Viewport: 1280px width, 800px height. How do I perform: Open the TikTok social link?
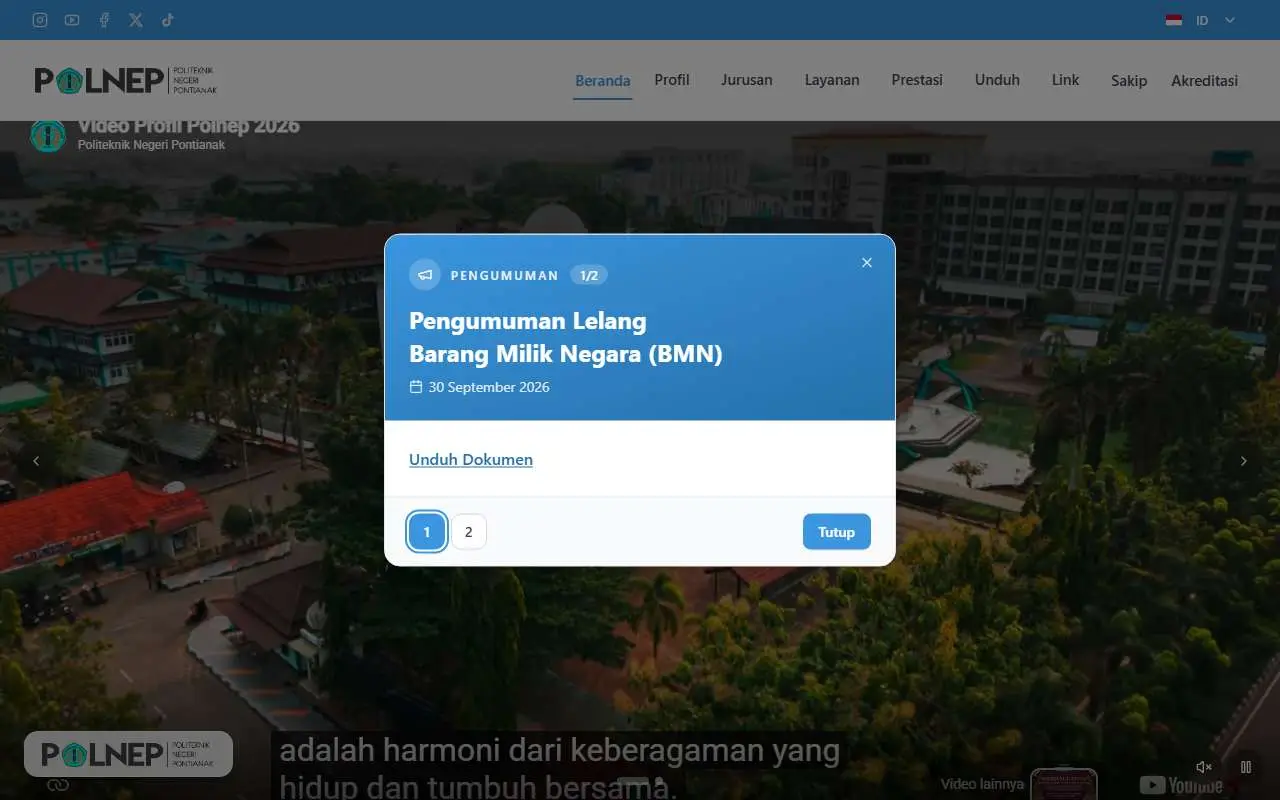point(168,20)
